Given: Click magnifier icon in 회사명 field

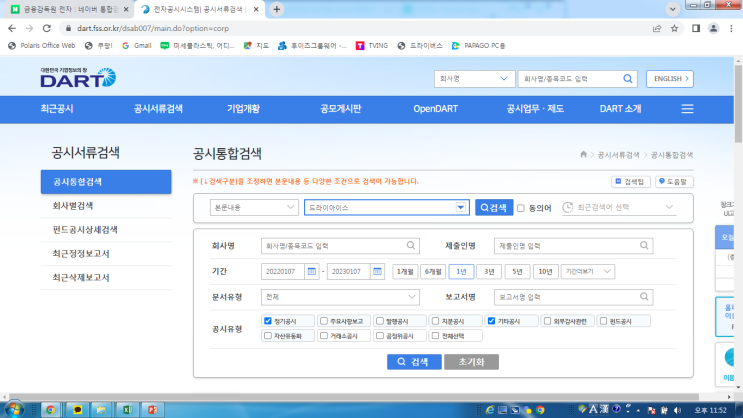Looking at the screenshot, I should tap(410, 245).
